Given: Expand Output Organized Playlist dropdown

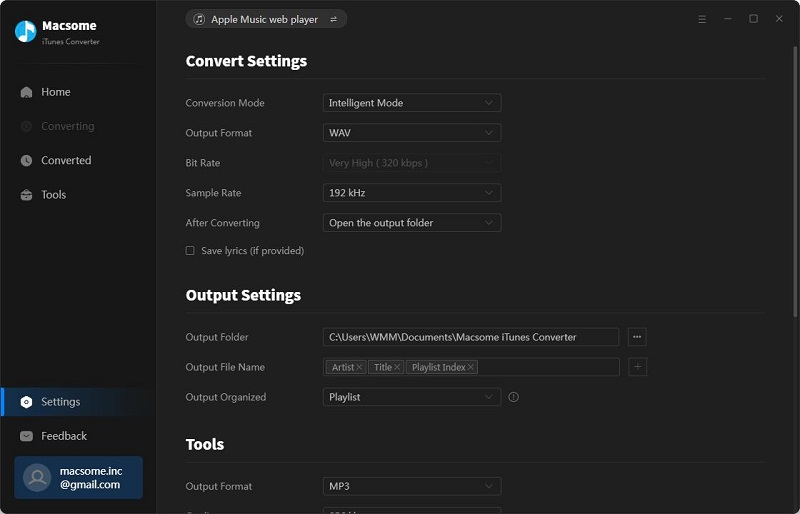Looking at the screenshot, I should click(412, 397).
